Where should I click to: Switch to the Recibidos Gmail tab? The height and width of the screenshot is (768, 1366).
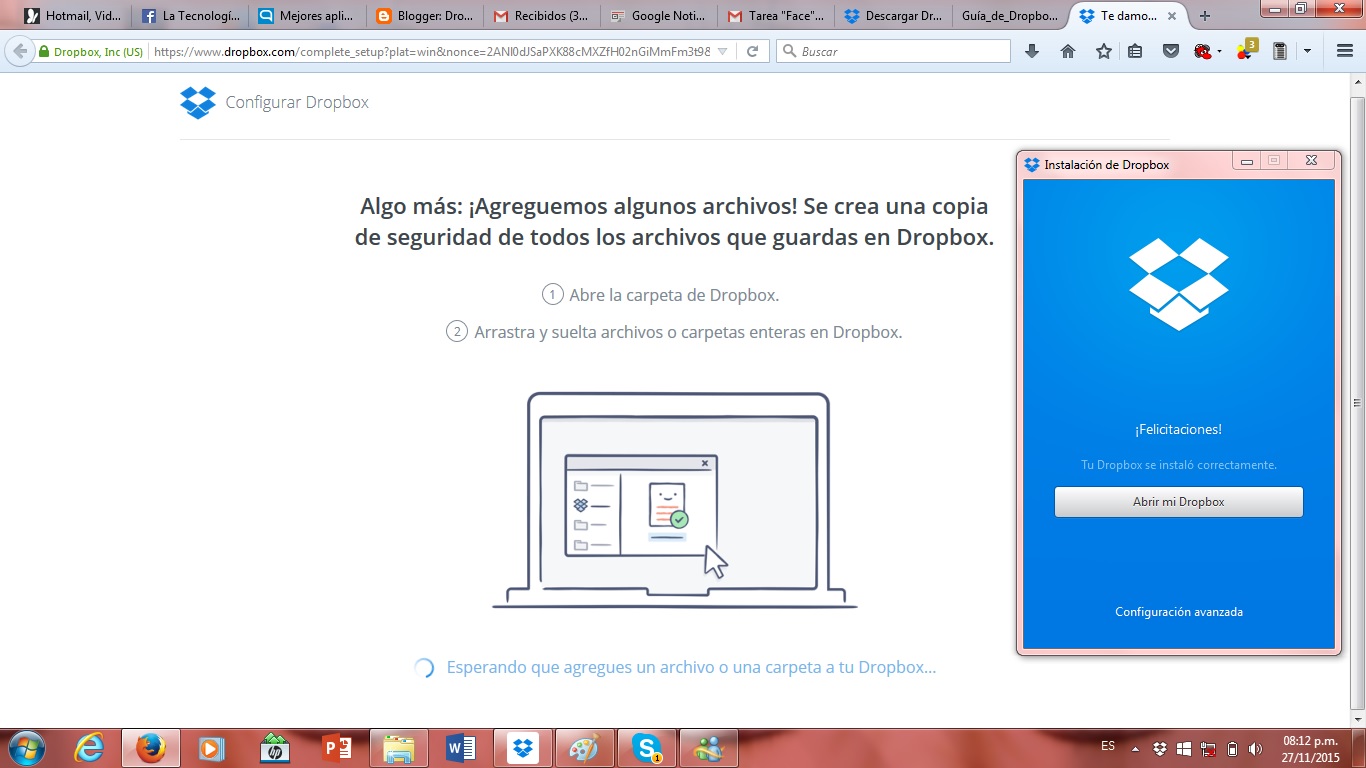pyautogui.click(x=539, y=15)
